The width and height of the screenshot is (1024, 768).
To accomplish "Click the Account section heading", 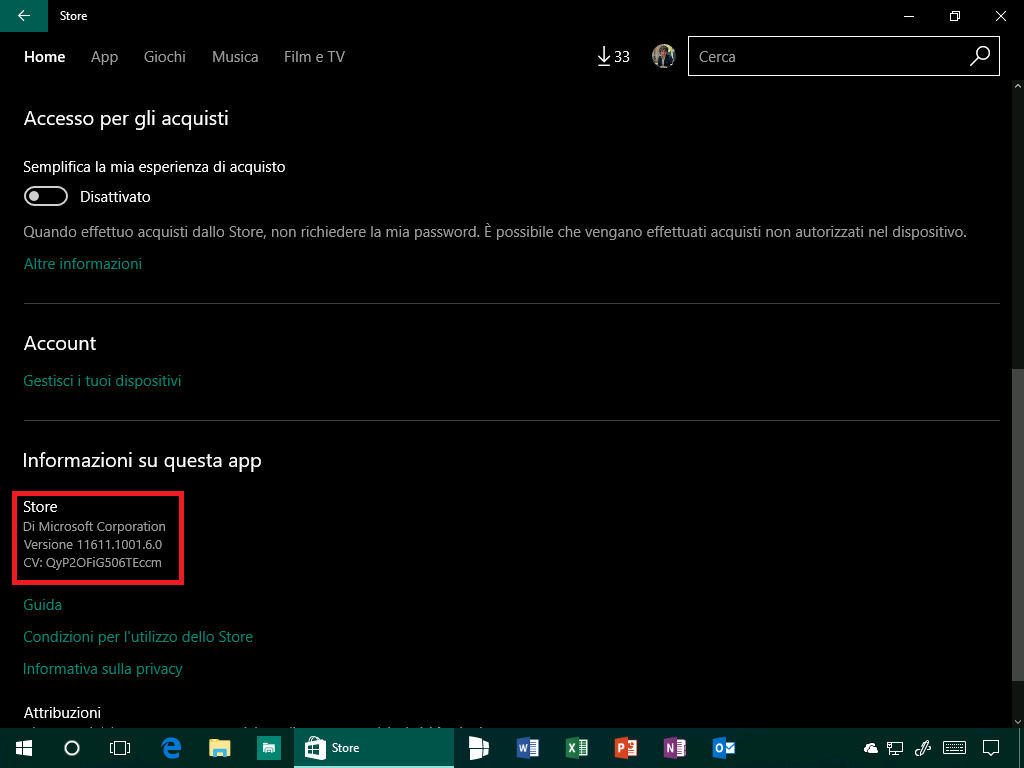I will pos(60,344).
